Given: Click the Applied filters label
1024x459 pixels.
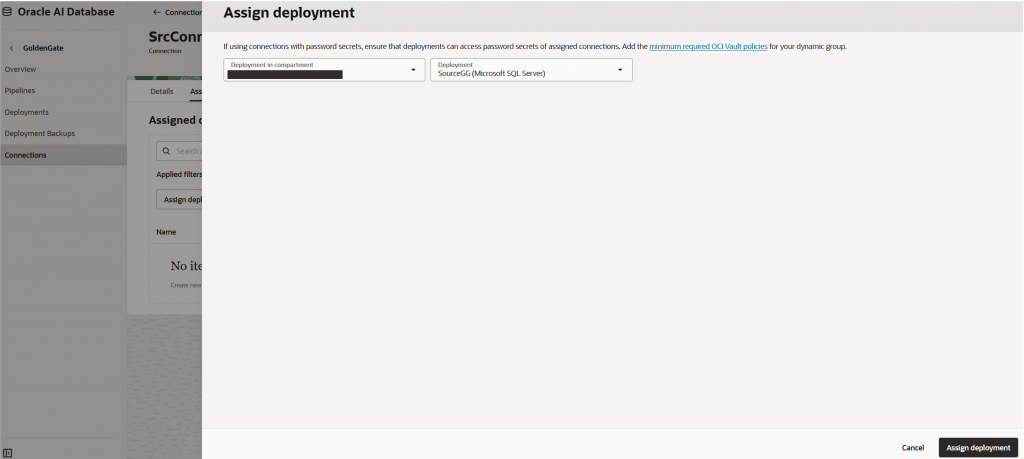Looking at the screenshot, I should 179,174.
